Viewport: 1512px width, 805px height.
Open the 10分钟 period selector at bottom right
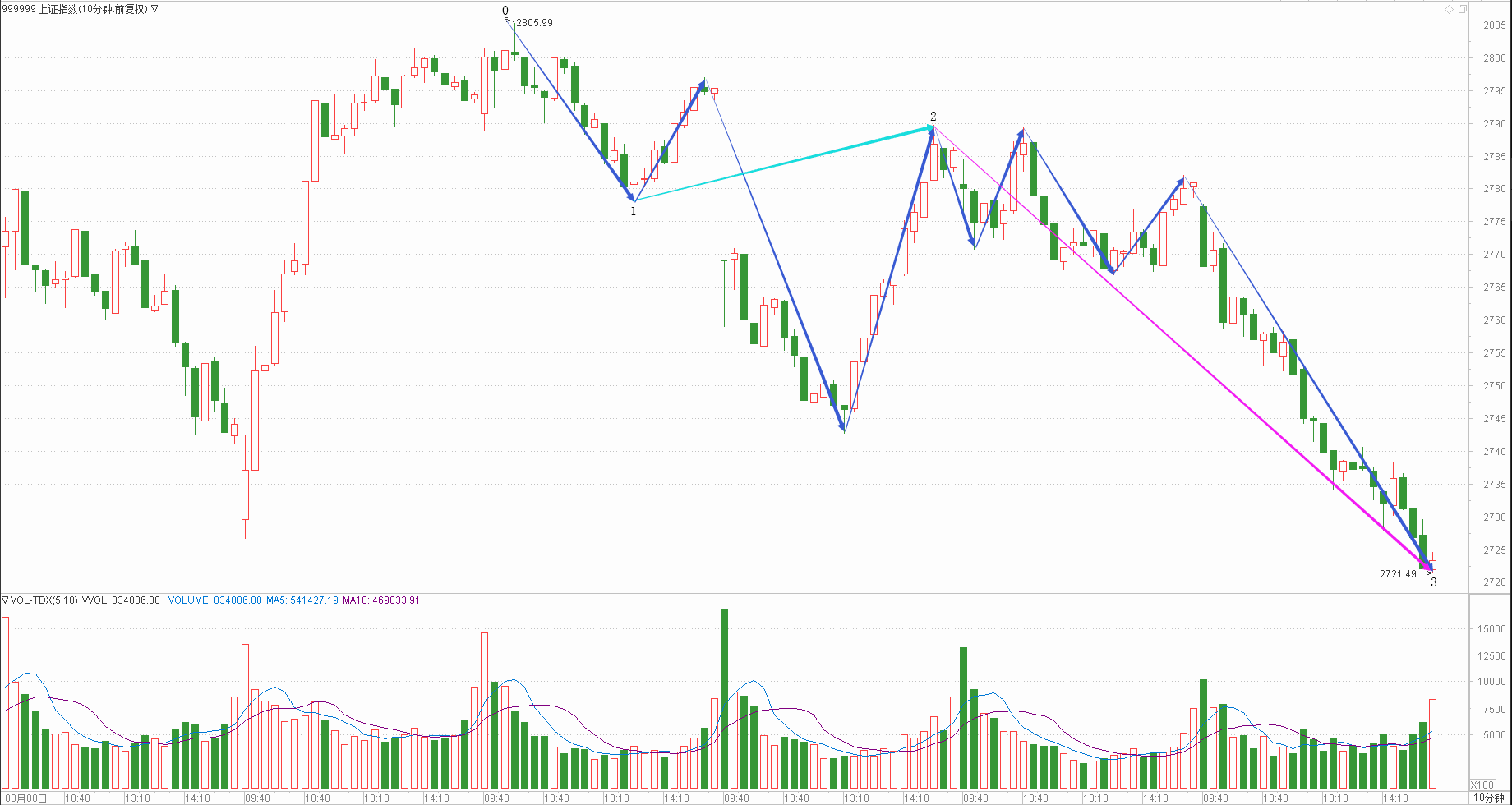pyautogui.click(x=1488, y=798)
